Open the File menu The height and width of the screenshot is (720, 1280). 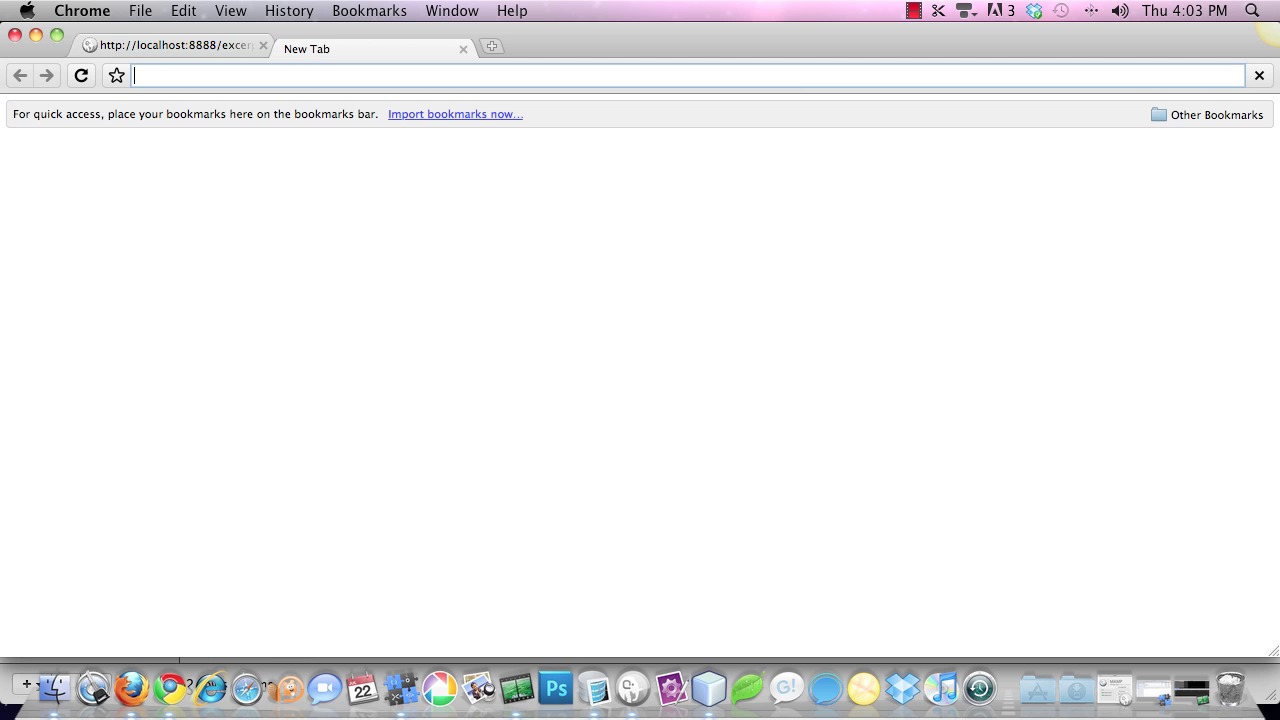point(140,11)
